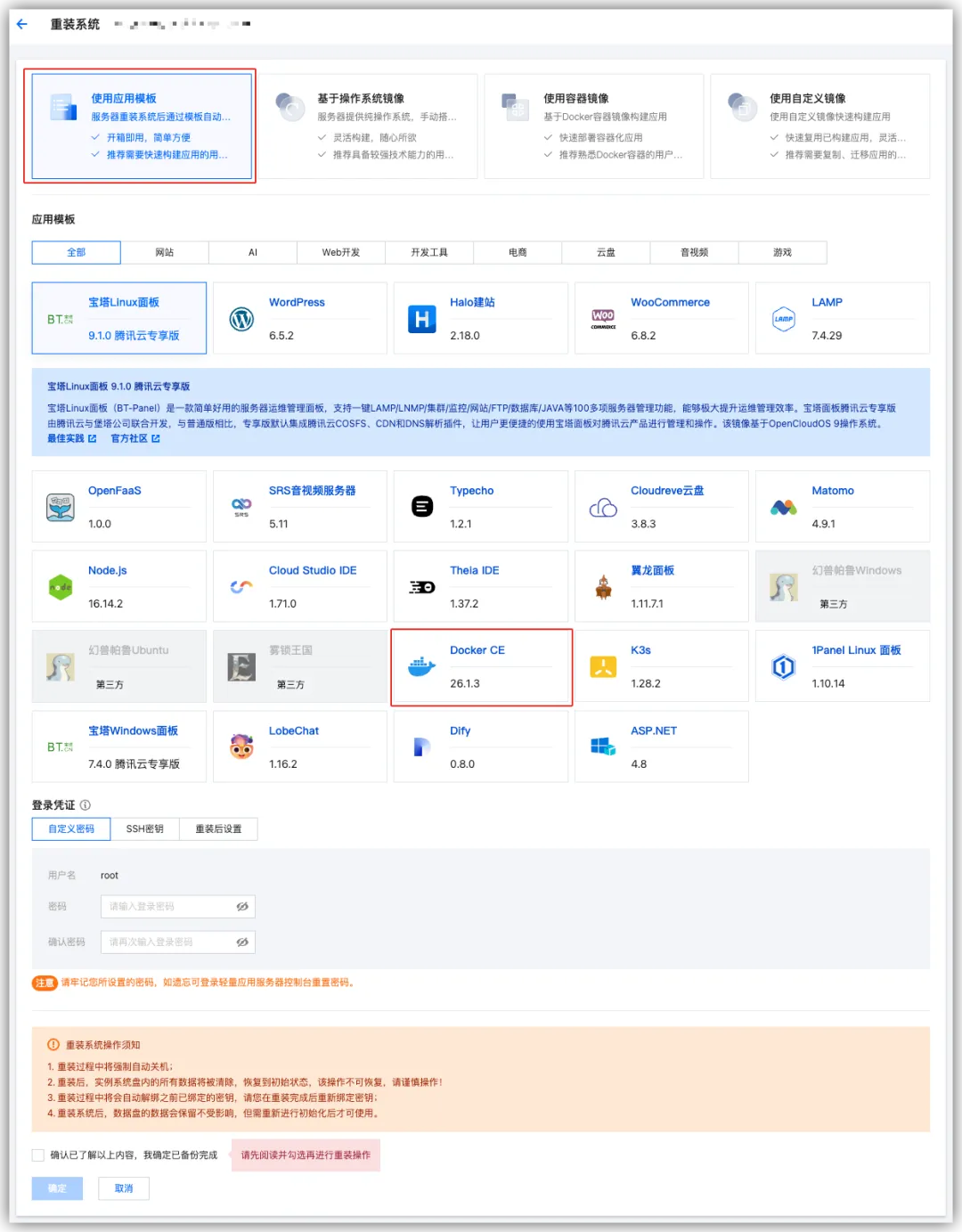
Task: Select the WordPress title text
Action: [297, 302]
